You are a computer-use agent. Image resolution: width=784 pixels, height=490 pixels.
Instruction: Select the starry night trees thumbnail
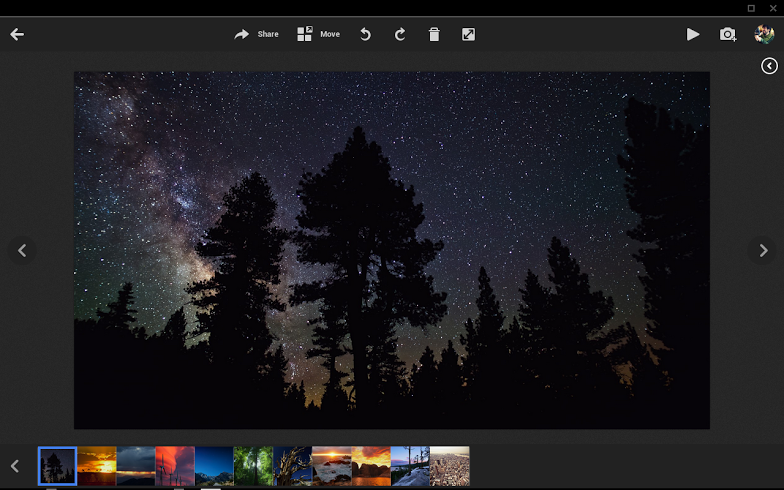[x=57, y=466]
